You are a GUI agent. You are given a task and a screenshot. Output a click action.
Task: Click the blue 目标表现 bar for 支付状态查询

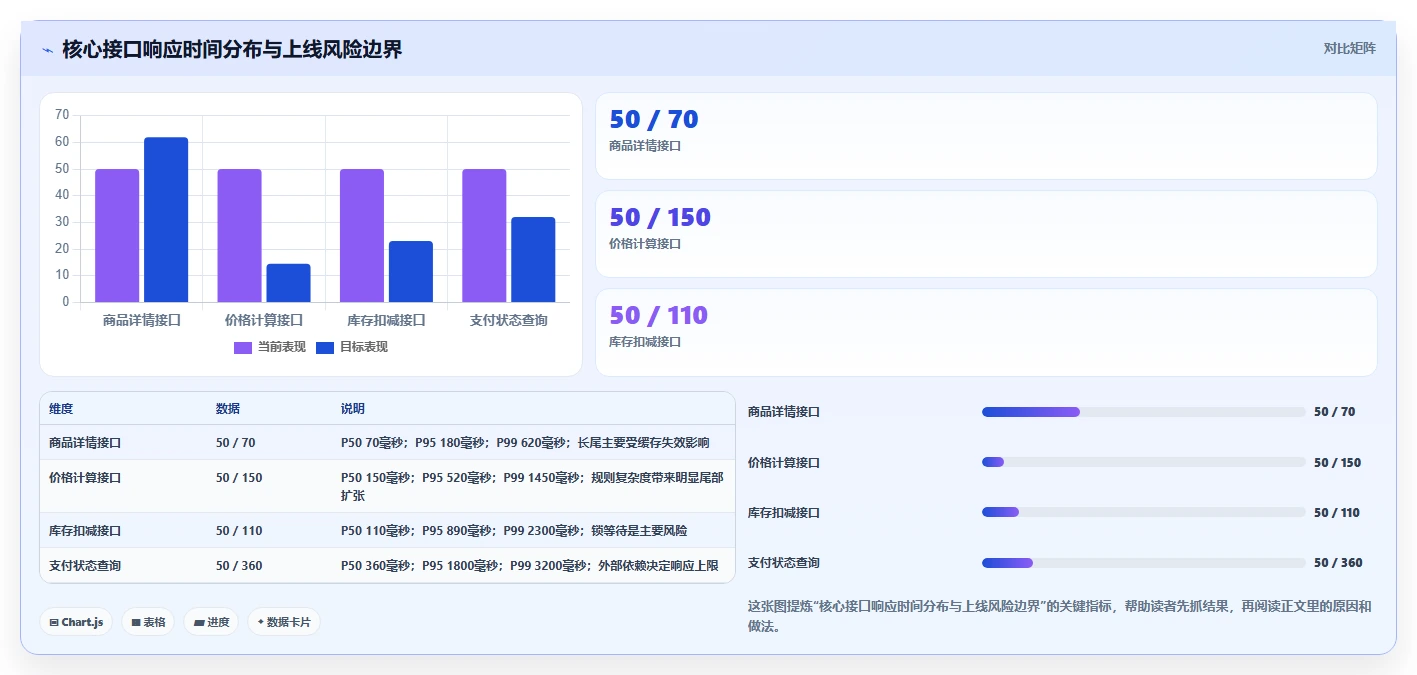click(x=533, y=259)
